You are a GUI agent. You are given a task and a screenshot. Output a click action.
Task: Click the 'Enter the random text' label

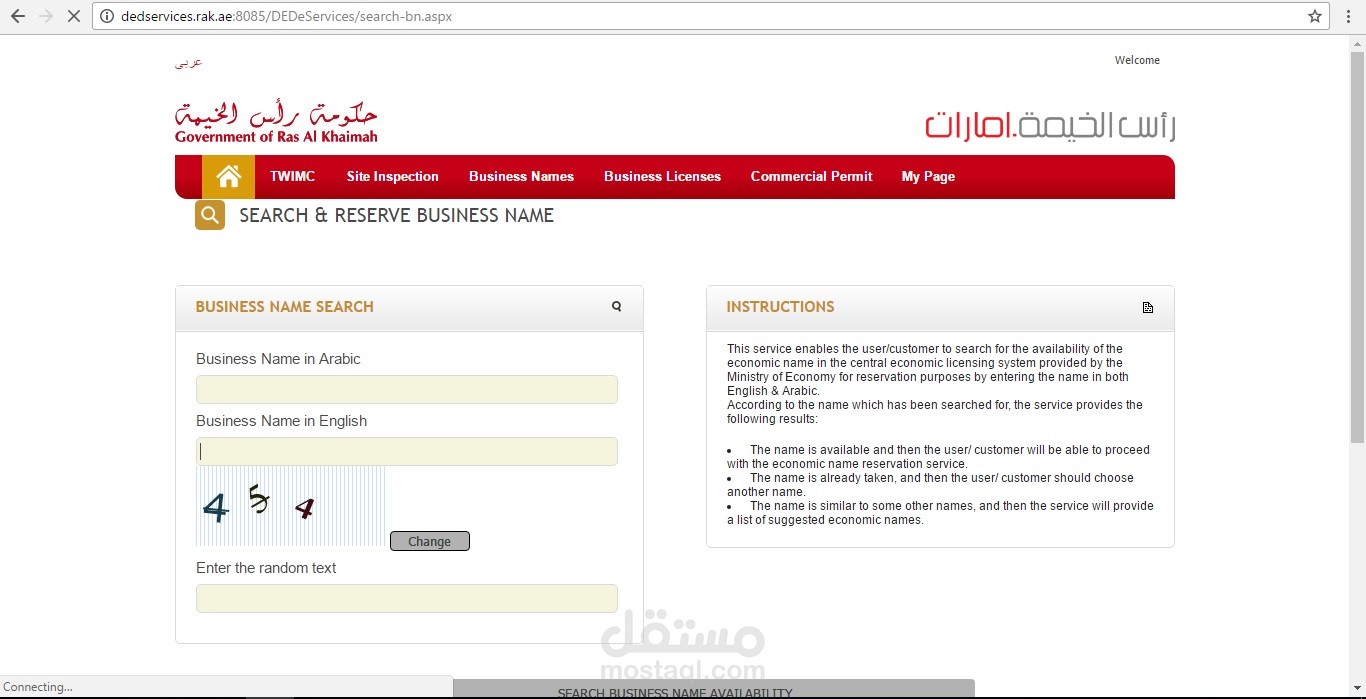pyautogui.click(x=266, y=568)
